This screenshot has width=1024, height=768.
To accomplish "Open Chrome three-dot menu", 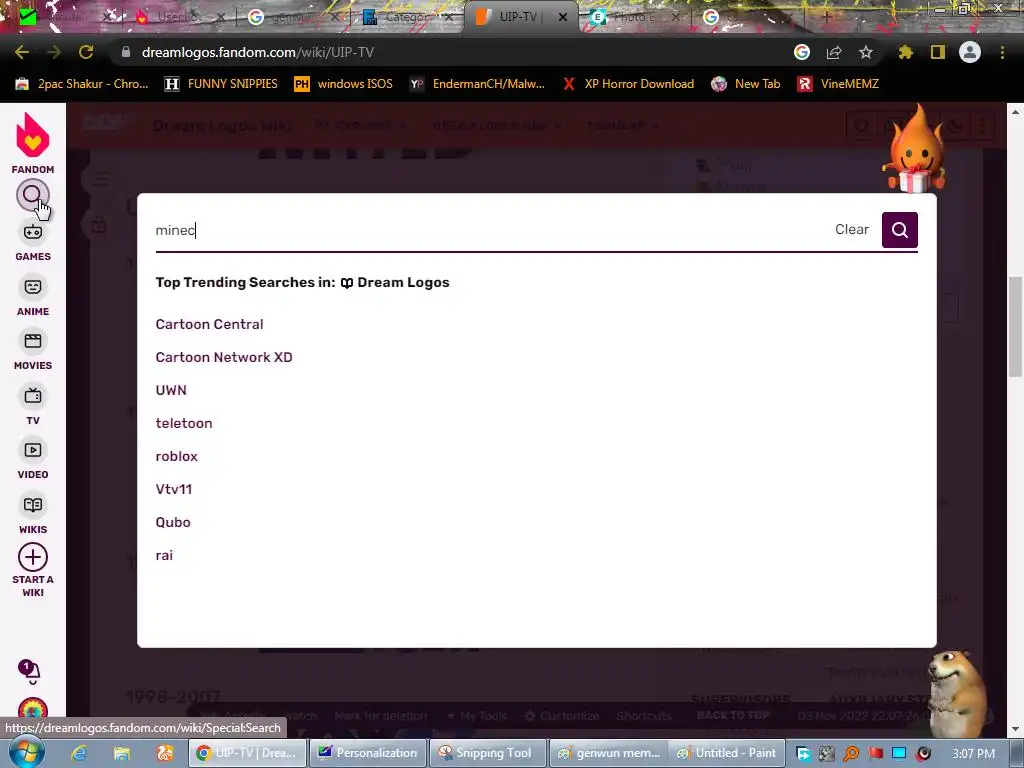I will 1002,52.
